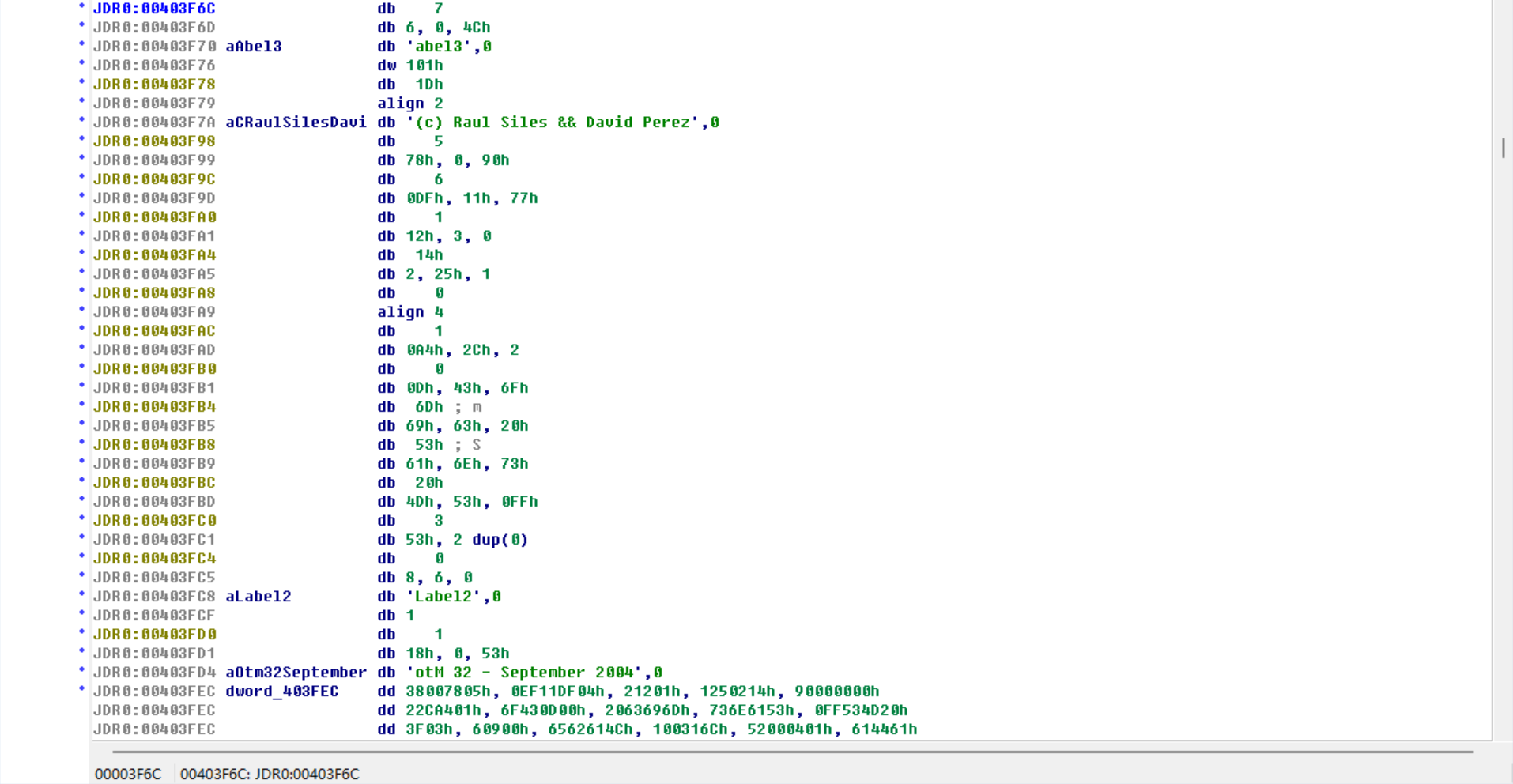Select address JDR0:00403FC0
The image size is (1513, 784).
pos(154,521)
